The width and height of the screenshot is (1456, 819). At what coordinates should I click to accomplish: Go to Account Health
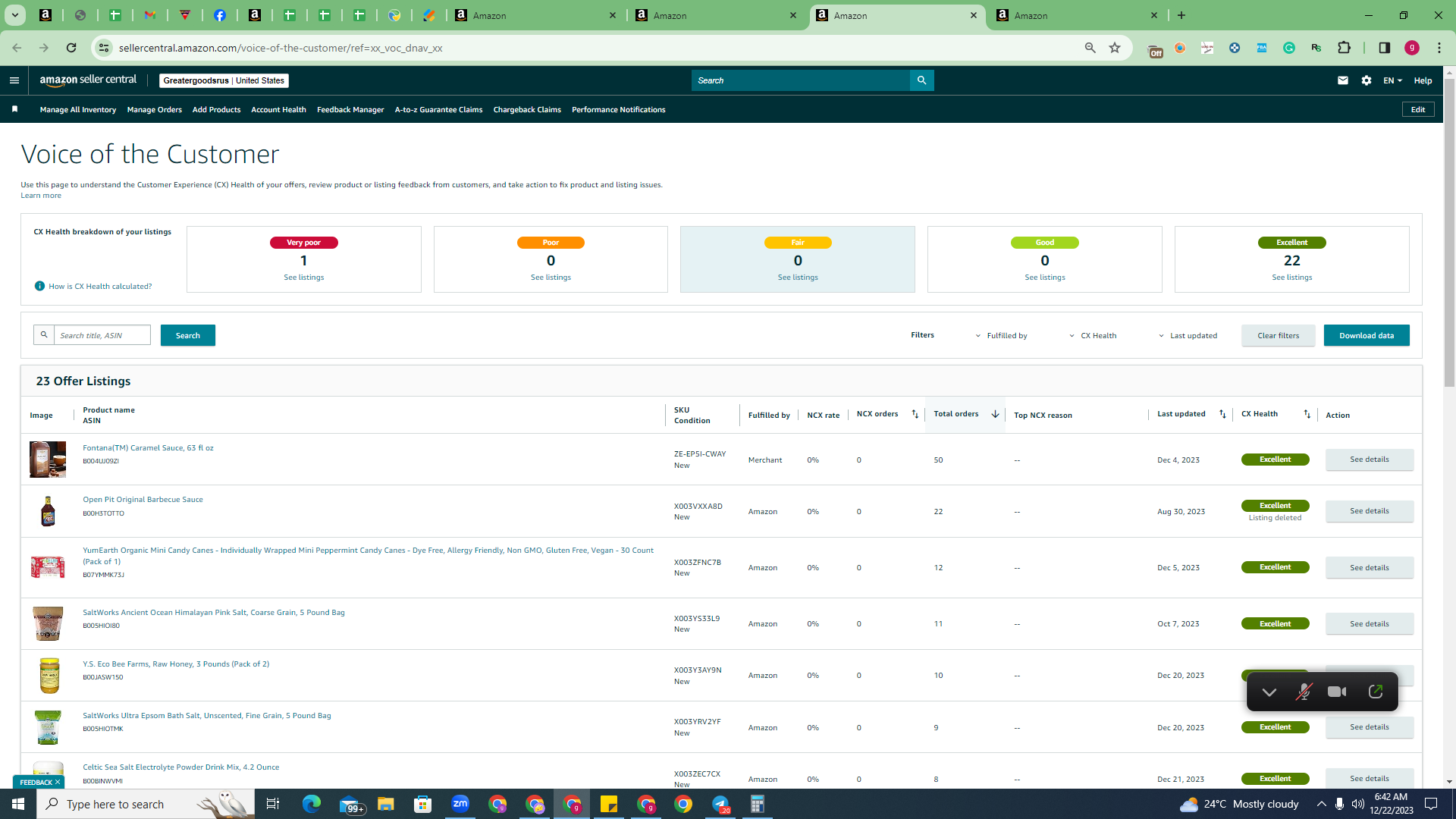click(278, 109)
